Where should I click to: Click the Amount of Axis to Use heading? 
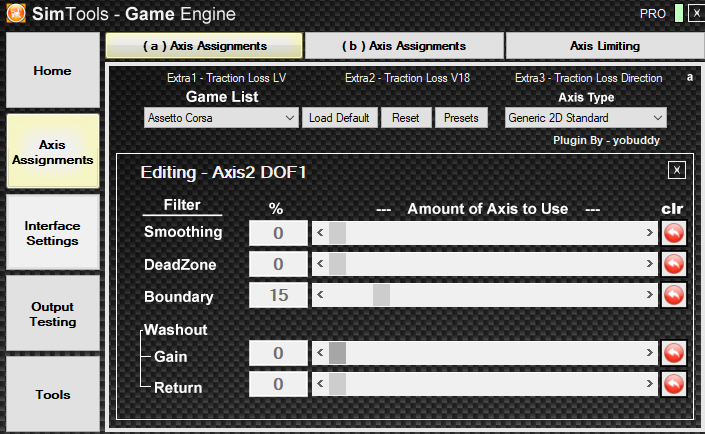click(487, 209)
